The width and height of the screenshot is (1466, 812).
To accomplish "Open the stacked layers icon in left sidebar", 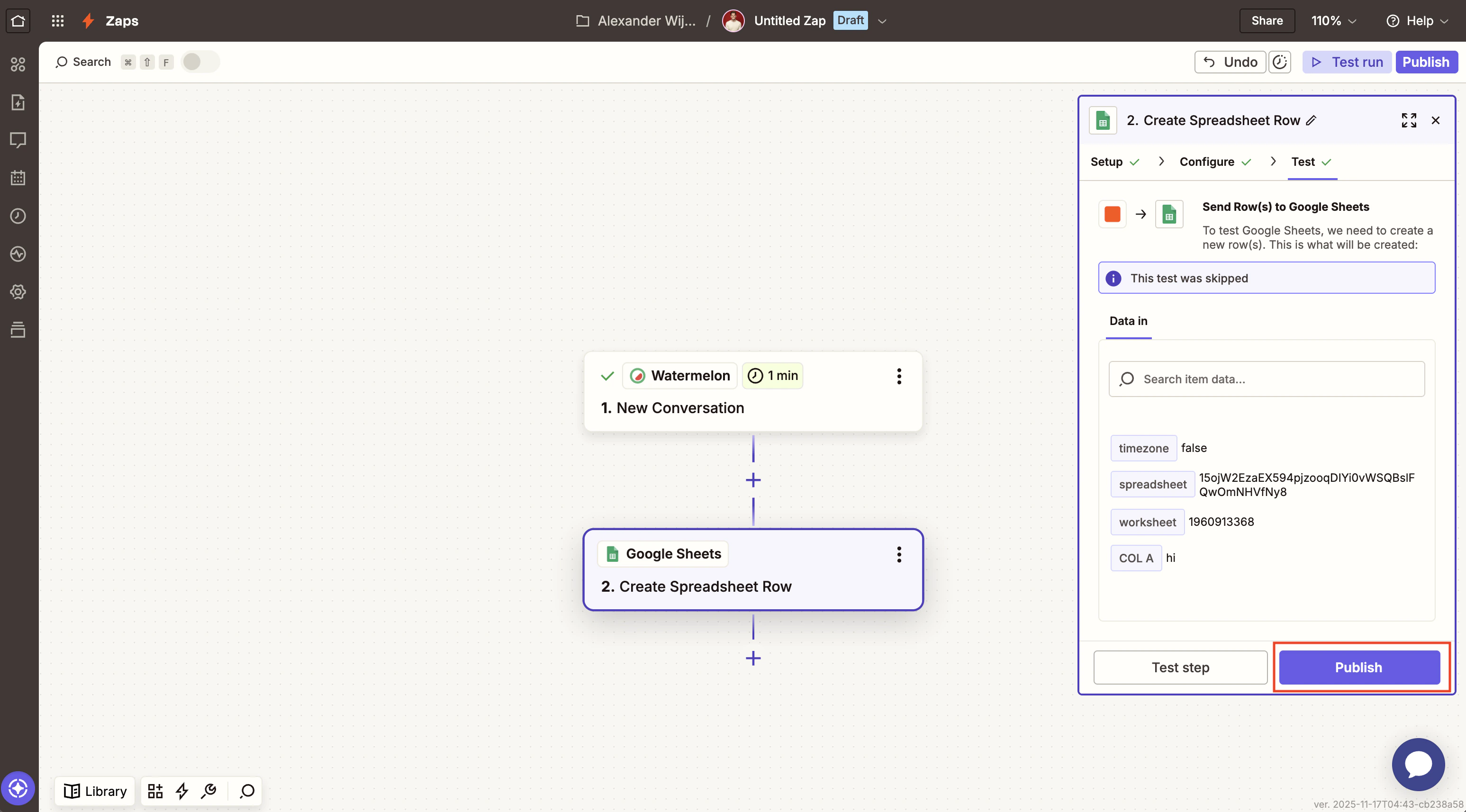I will [18, 329].
